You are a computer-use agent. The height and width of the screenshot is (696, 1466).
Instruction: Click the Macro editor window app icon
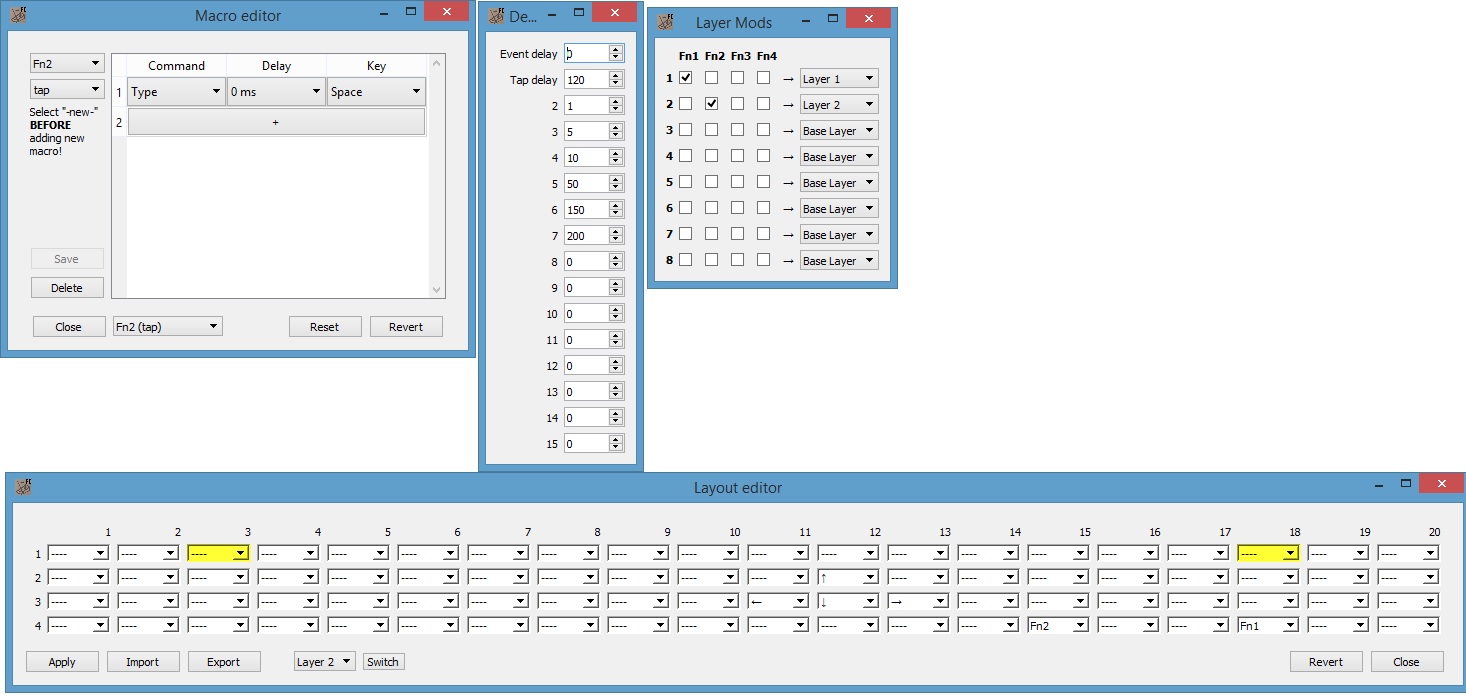click(18, 15)
